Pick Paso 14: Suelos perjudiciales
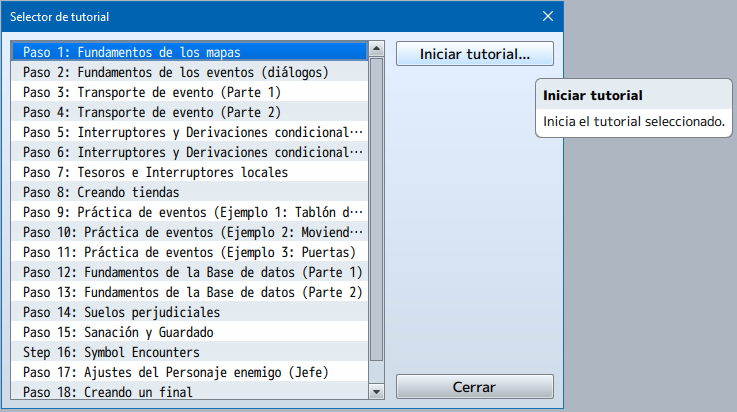The width and height of the screenshot is (737, 412). (190, 312)
